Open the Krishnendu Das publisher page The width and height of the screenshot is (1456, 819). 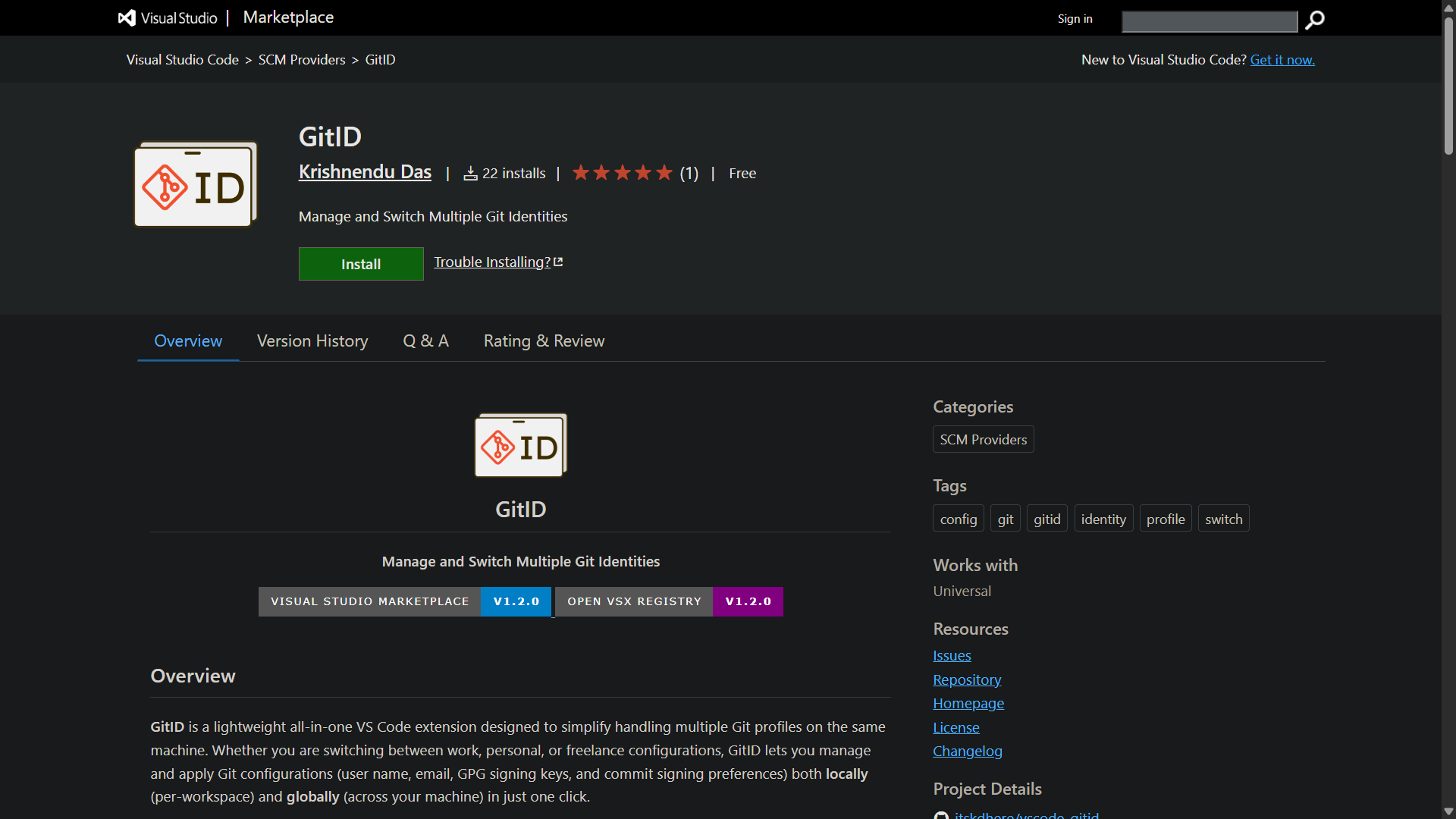coord(365,172)
